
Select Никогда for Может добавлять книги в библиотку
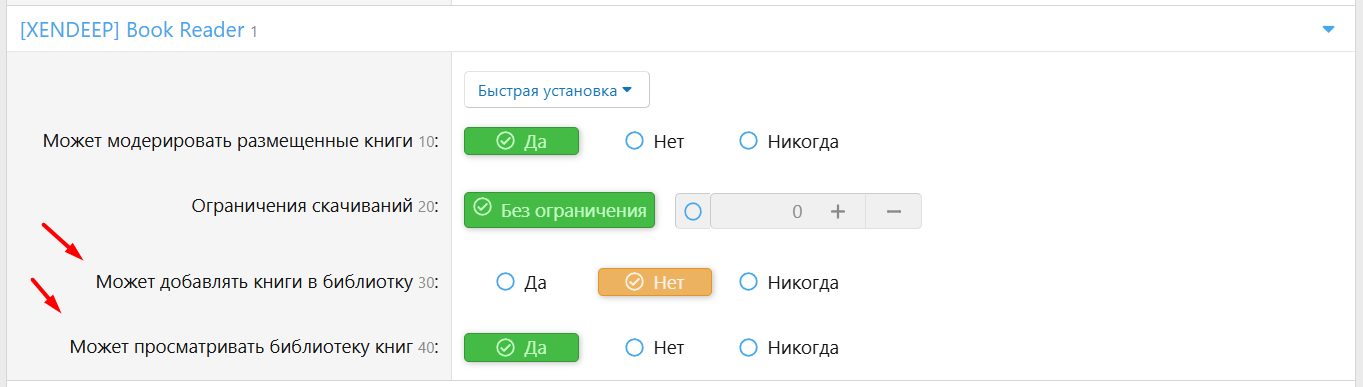789,282
